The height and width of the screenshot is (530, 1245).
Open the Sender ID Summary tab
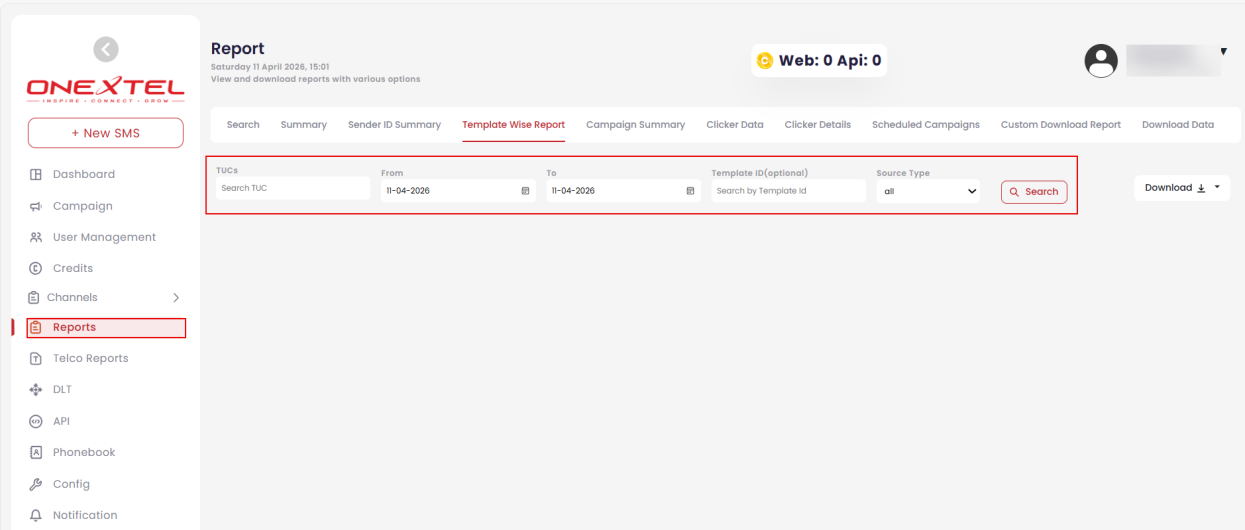click(394, 125)
